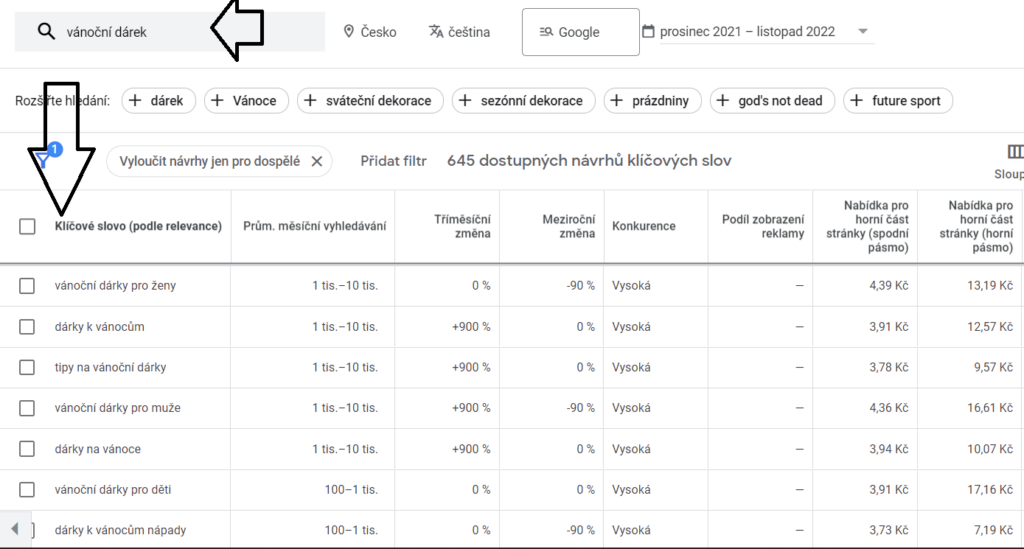This screenshot has height=549, width=1024.
Task: Check 'vánoční dárky pro ženy' row
Action: [27, 286]
